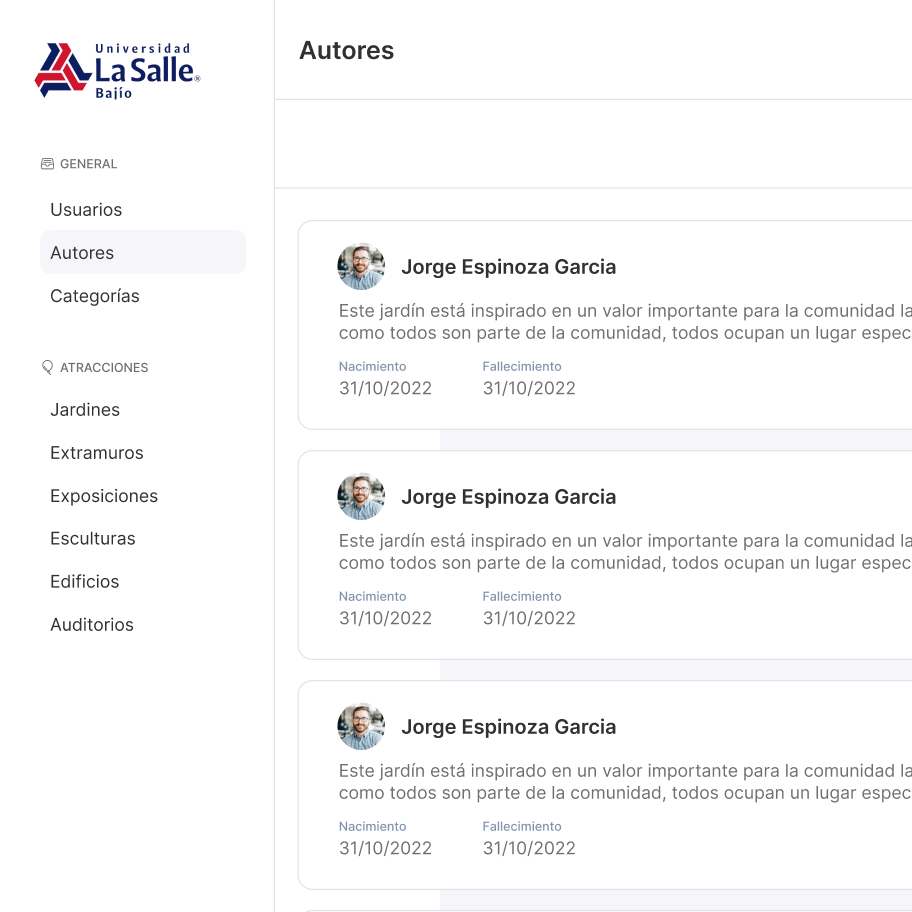Screen dimensions: 912x912
Task: Open third Jorge Espinoza Garcia author name
Action: pos(508,727)
